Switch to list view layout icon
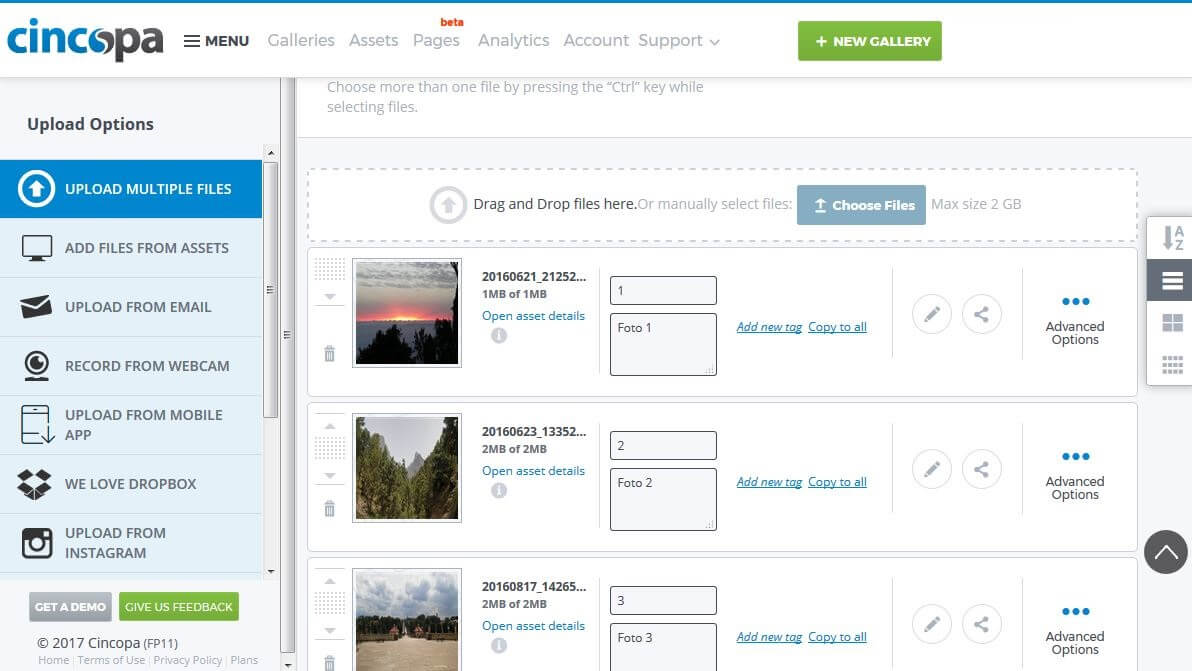 click(1172, 281)
